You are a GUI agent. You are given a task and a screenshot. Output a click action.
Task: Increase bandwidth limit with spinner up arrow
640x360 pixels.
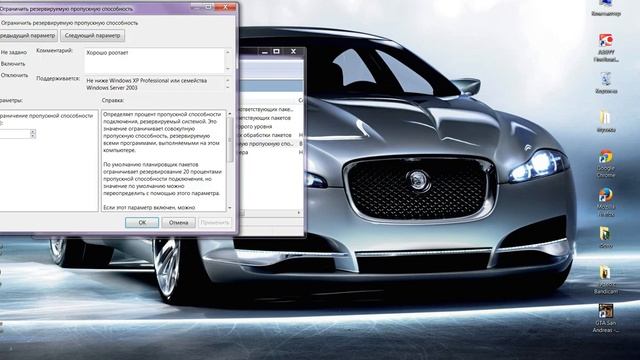click(33, 131)
